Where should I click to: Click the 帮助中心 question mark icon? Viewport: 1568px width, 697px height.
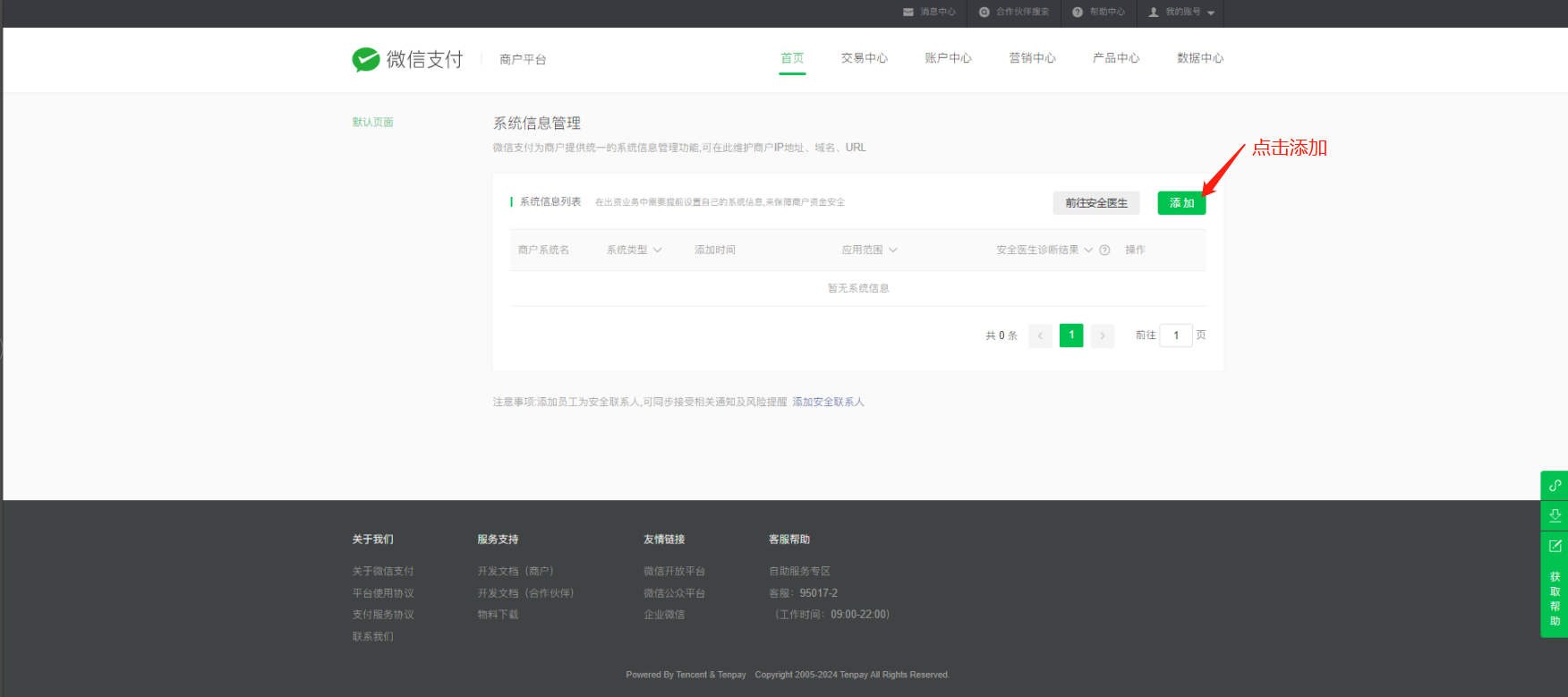tap(1078, 13)
